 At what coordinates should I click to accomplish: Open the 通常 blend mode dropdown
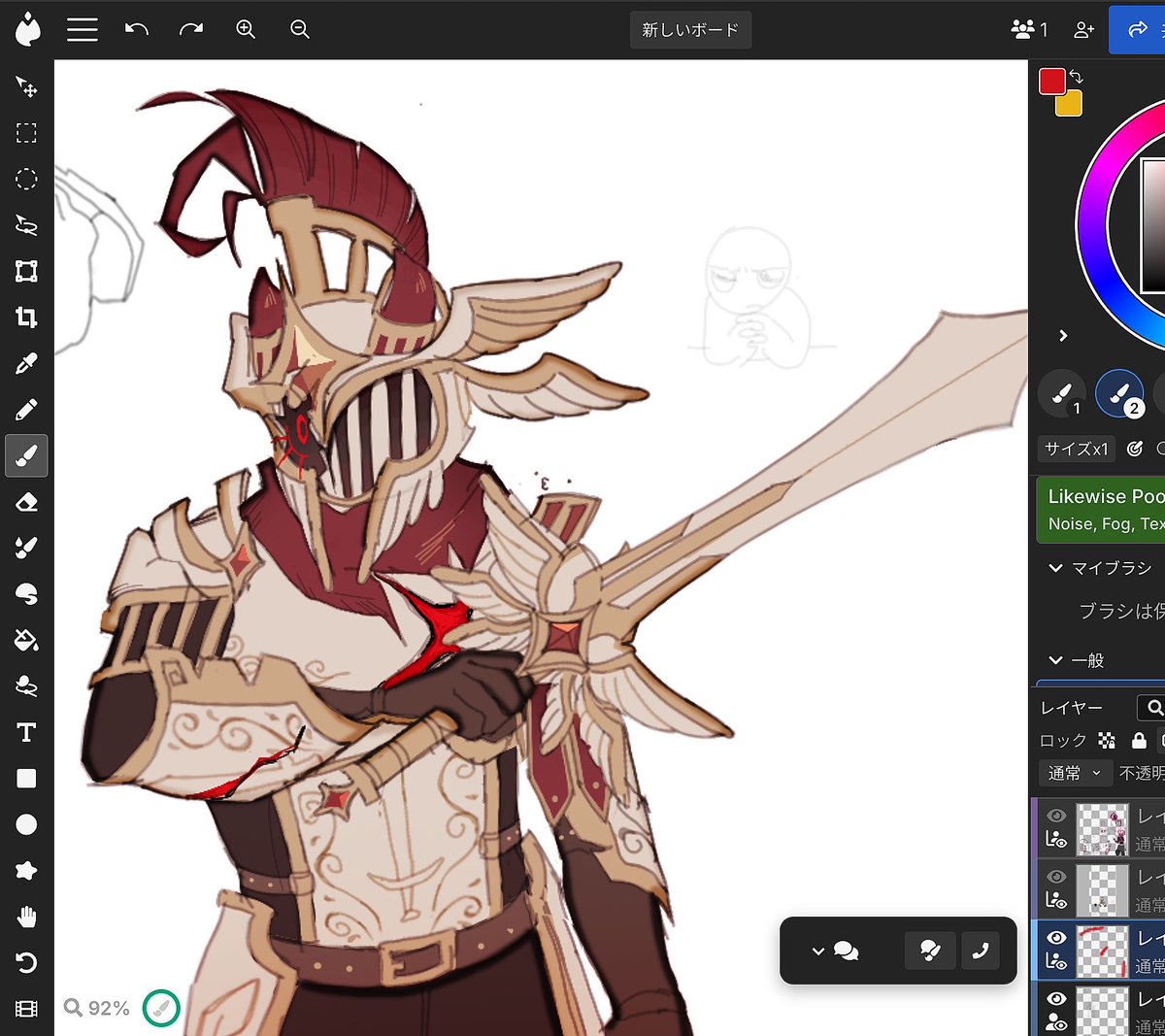pyautogui.click(x=1075, y=773)
